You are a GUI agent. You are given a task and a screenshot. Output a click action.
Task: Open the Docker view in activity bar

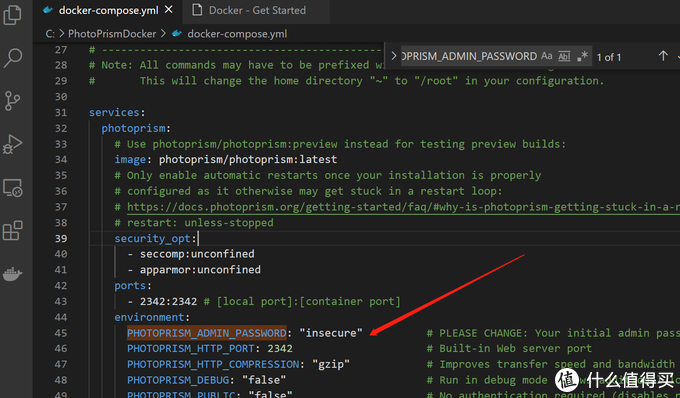(13, 274)
